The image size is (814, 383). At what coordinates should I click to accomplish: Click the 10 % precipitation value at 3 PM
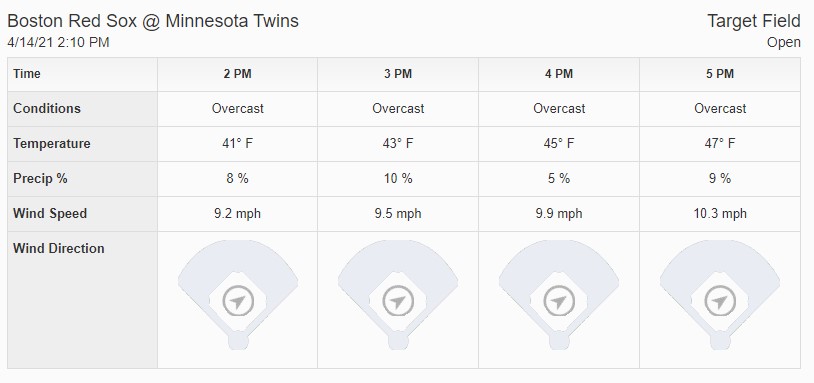point(398,179)
